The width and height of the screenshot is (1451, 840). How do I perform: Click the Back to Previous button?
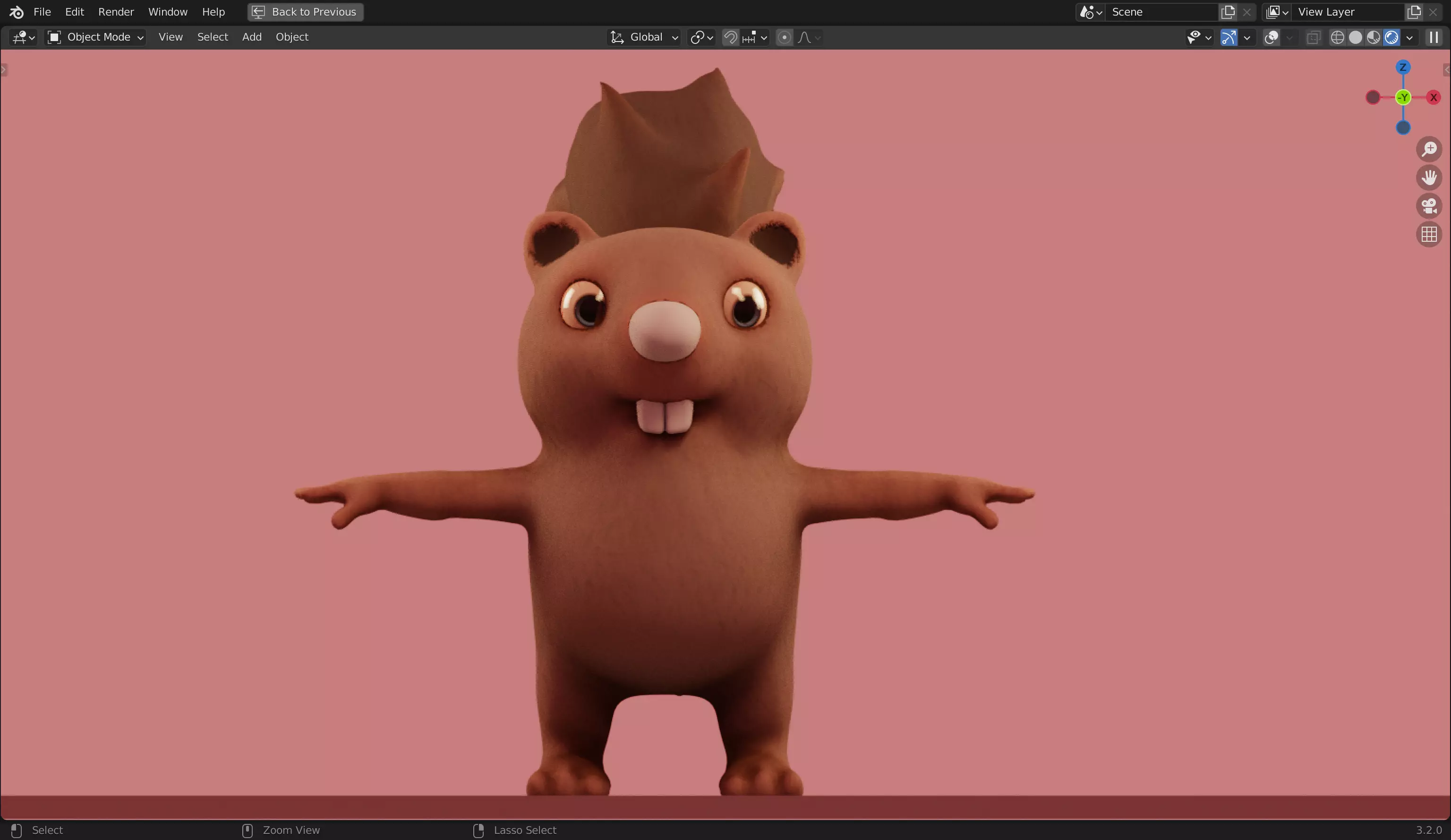pyautogui.click(x=305, y=11)
